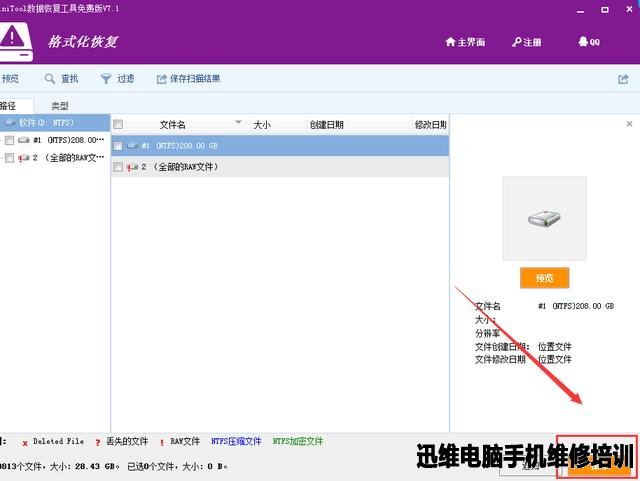
Task: Click 保存扫描结果 save scan results
Action: 189,79
